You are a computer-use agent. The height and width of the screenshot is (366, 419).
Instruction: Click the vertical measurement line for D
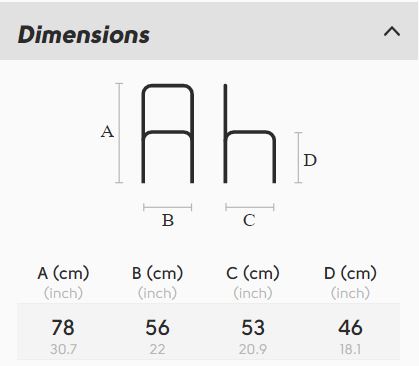tap(298, 158)
